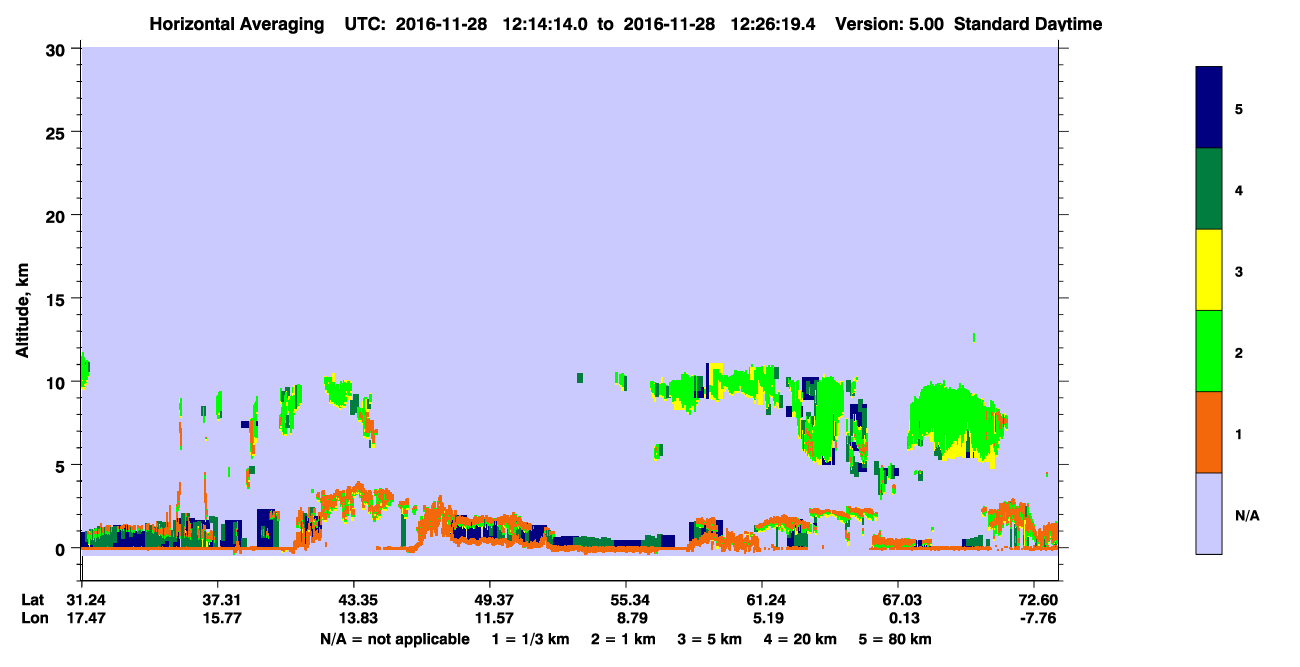Click the bright green color bar segment 2
This screenshot has height=667, width=1300.
click(1209, 351)
